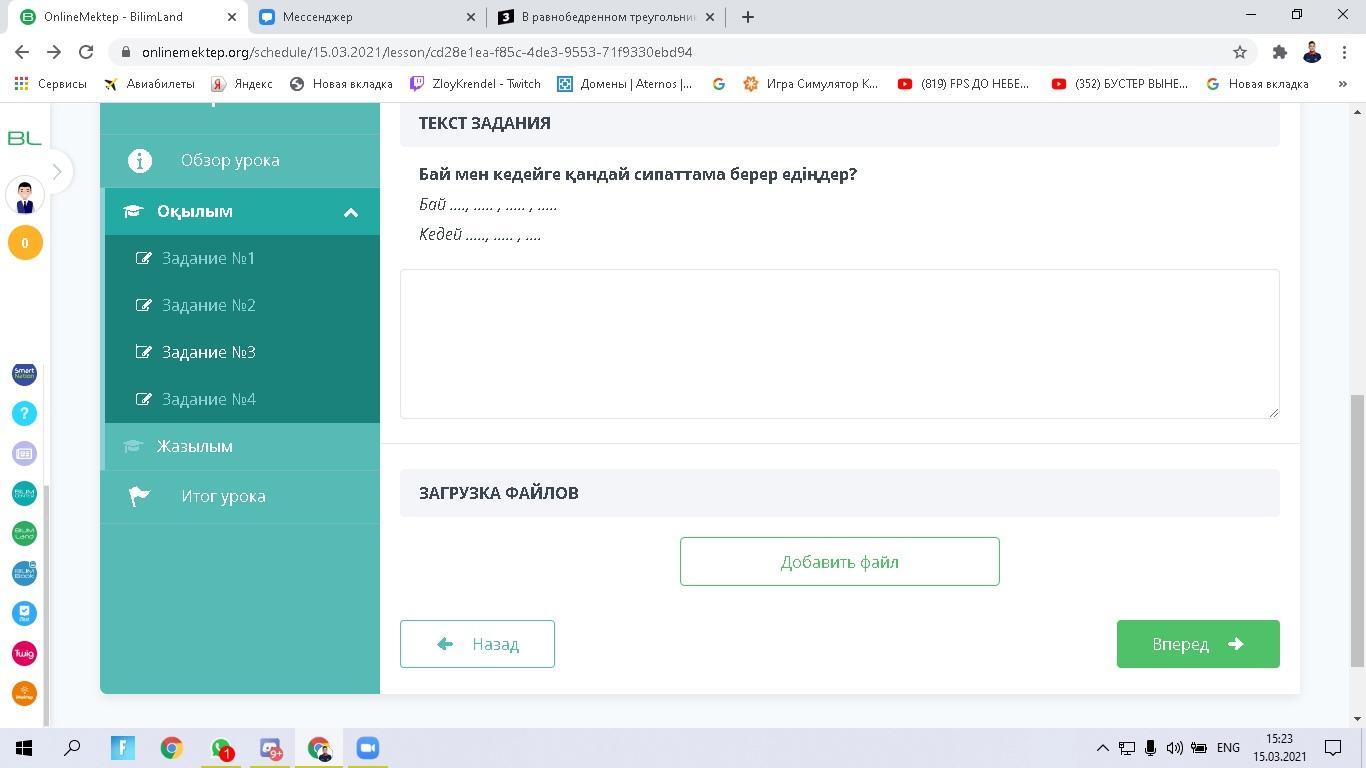Open Chrome extensions puzzle icon

(1279, 52)
